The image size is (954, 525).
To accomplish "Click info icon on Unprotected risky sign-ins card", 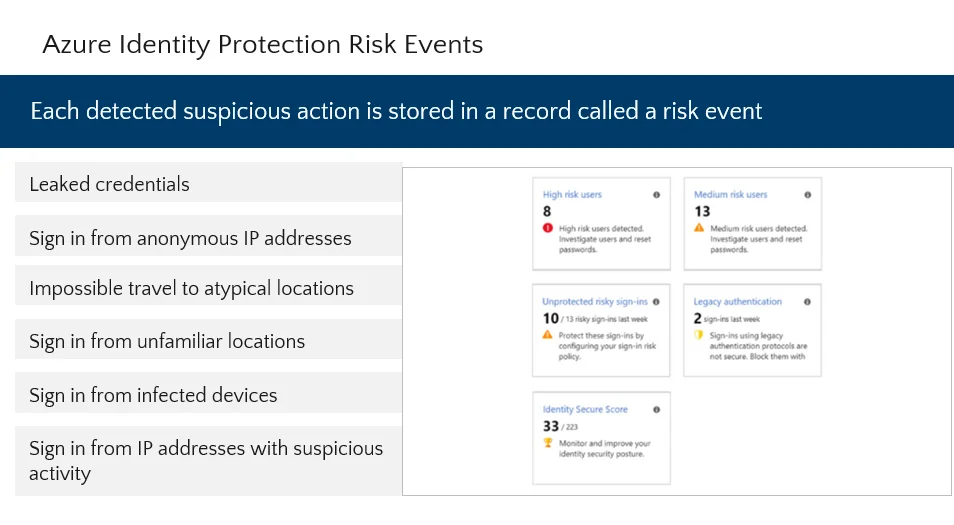I will point(656,302).
